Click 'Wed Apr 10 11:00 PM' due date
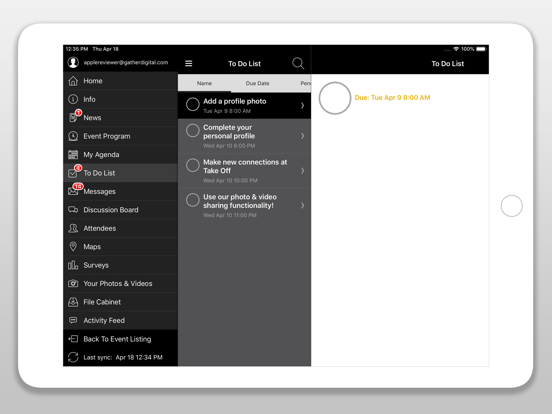 230,215
